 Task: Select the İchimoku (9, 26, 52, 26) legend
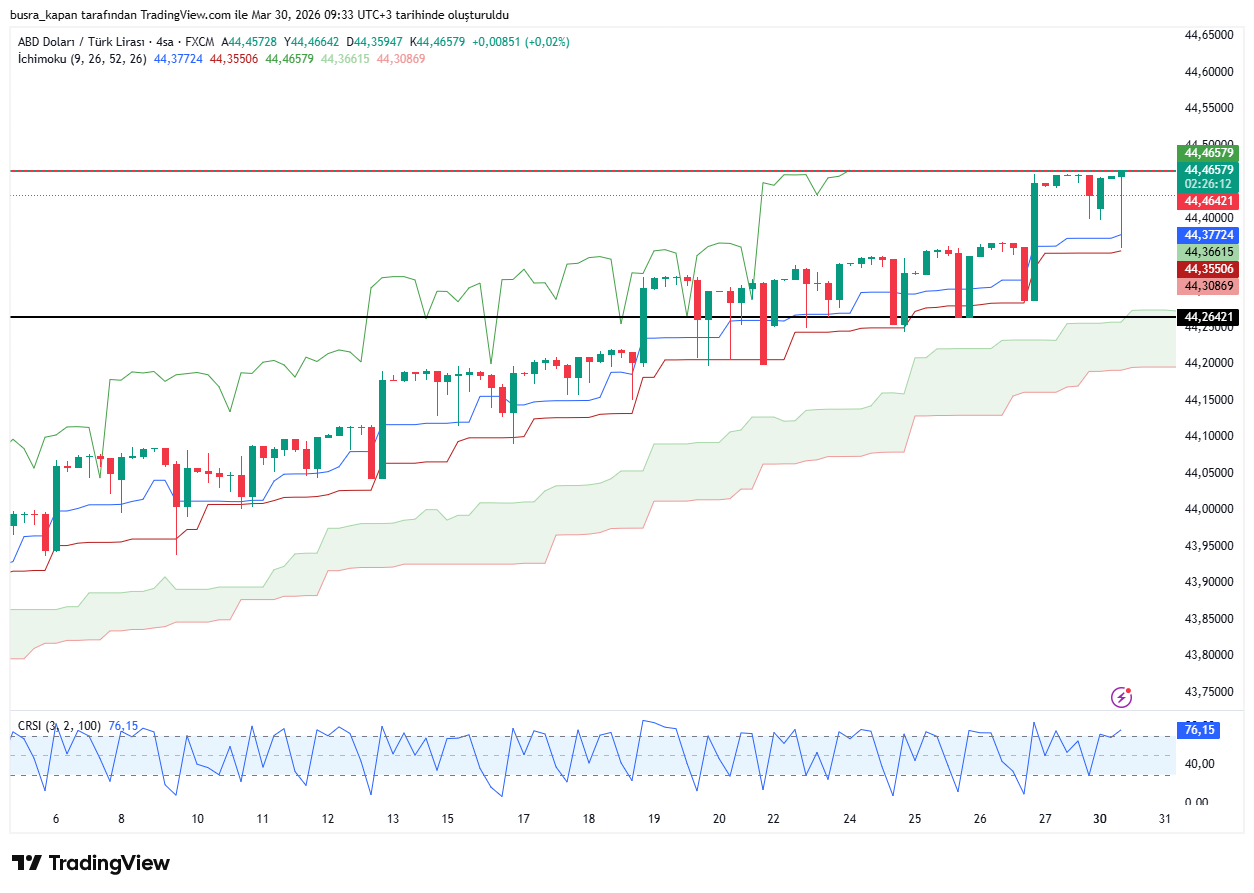[x=82, y=59]
